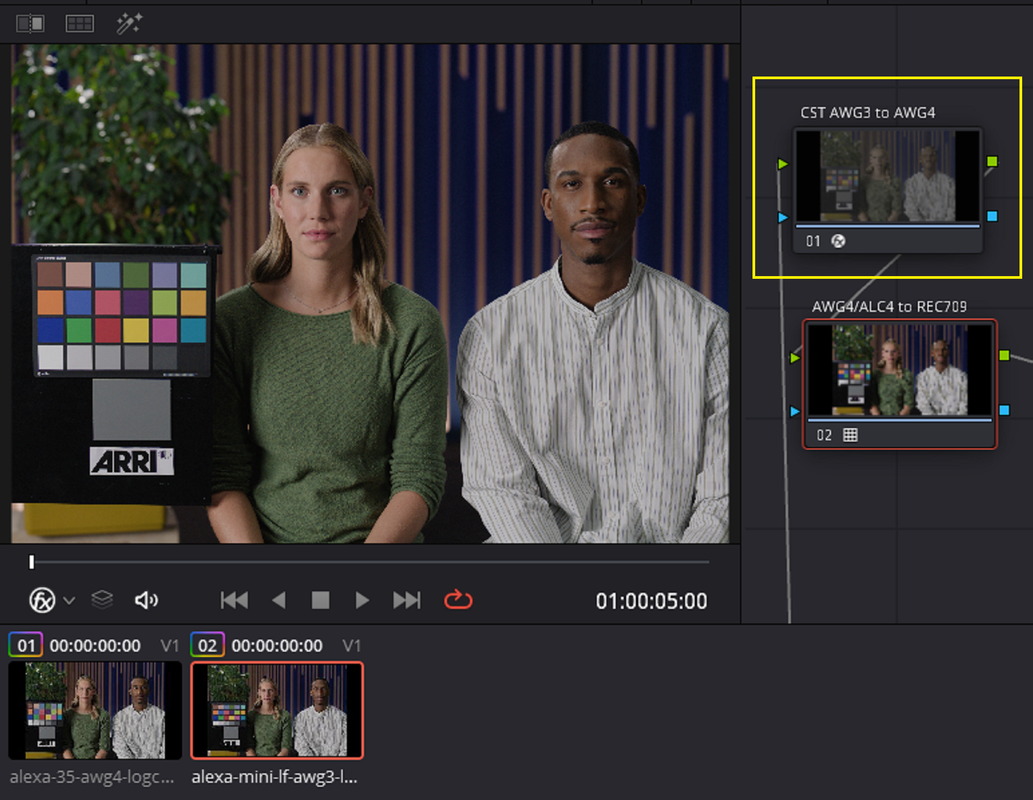Screen dimensions: 1033x800
Task: Click clip 02 timecode 00:00:00:00
Action: [x=277, y=646]
